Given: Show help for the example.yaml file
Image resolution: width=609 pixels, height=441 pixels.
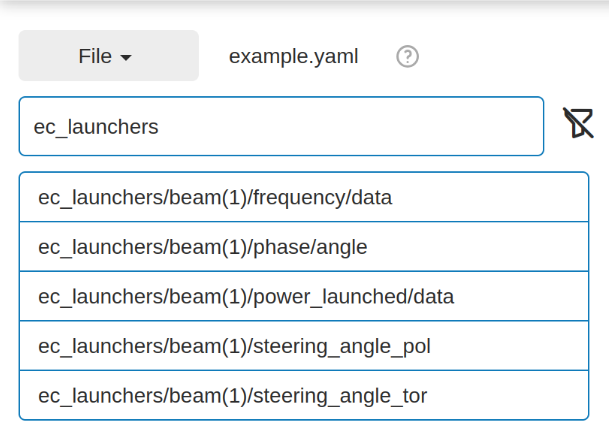Looking at the screenshot, I should click(407, 56).
